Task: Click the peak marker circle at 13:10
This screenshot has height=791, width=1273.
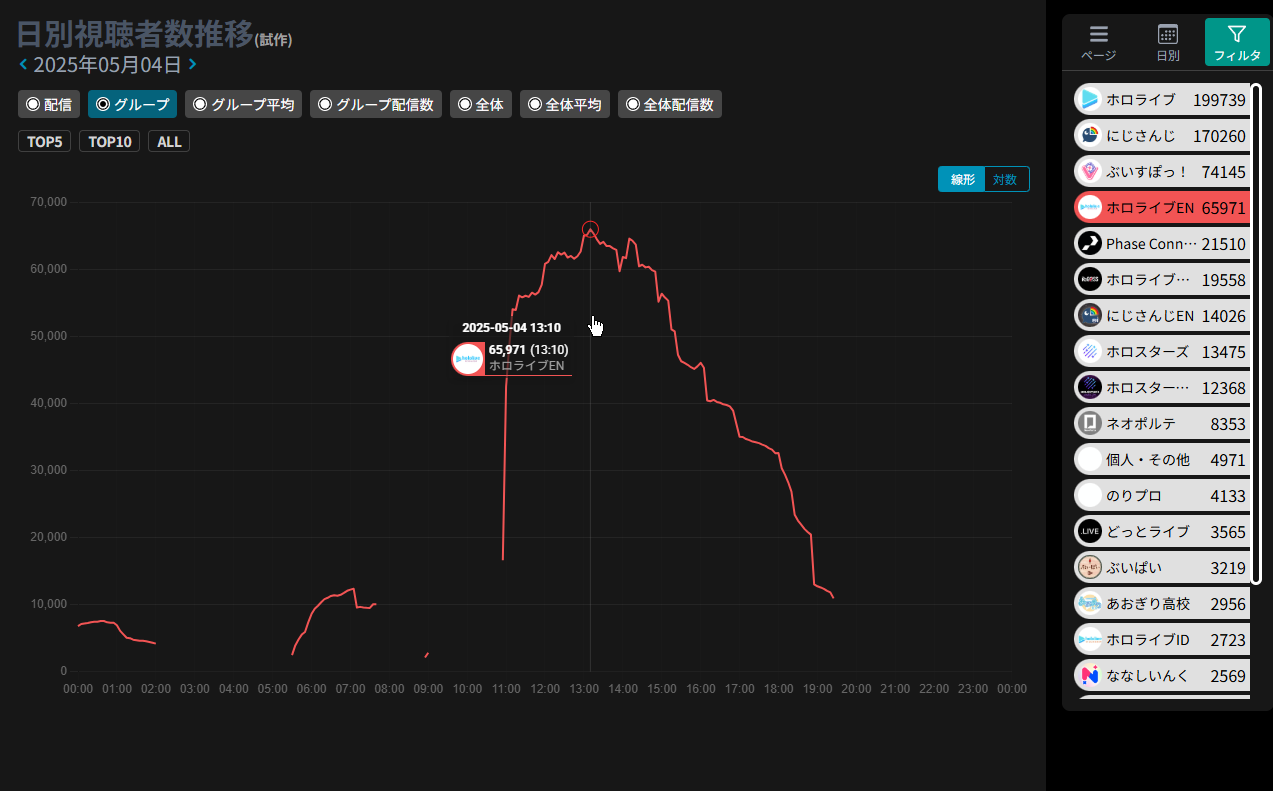Action: click(x=590, y=230)
